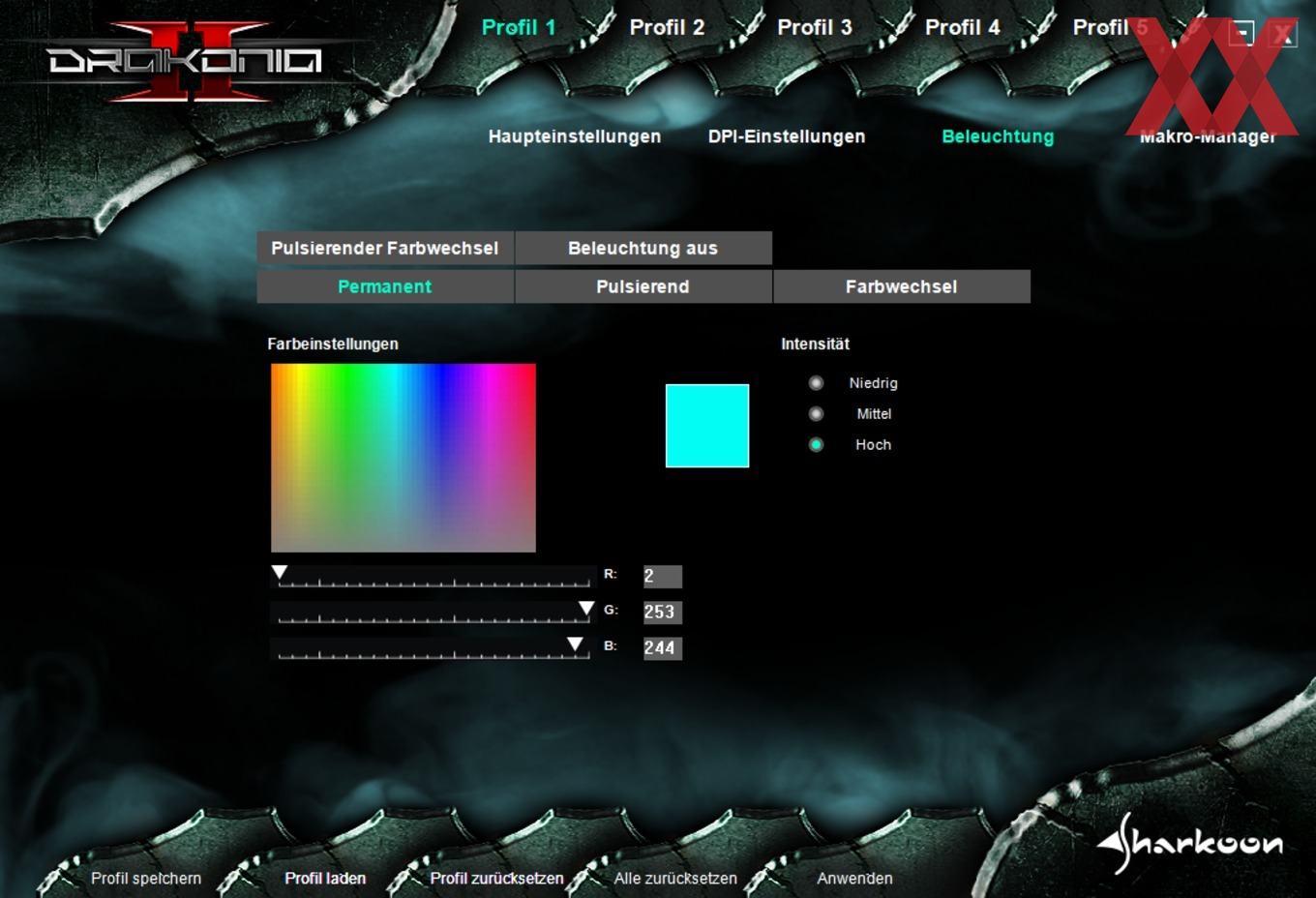
Task: Set intensity to Hoch
Action: click(x=816, y=445)
